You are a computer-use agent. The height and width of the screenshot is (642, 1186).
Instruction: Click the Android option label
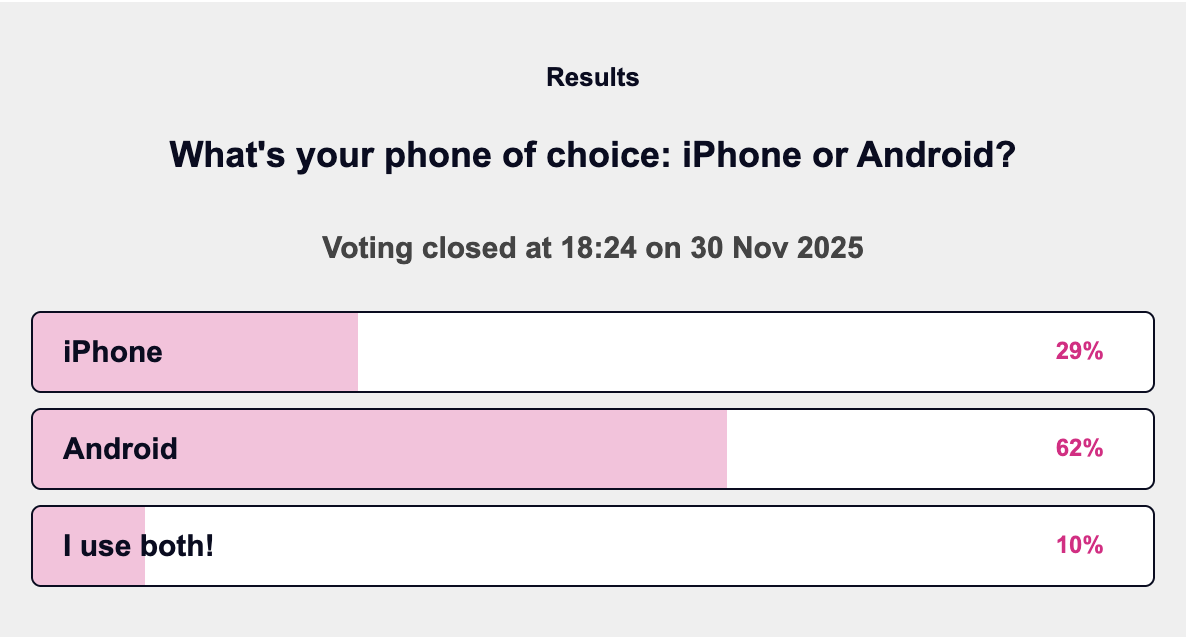coord(120,448)
